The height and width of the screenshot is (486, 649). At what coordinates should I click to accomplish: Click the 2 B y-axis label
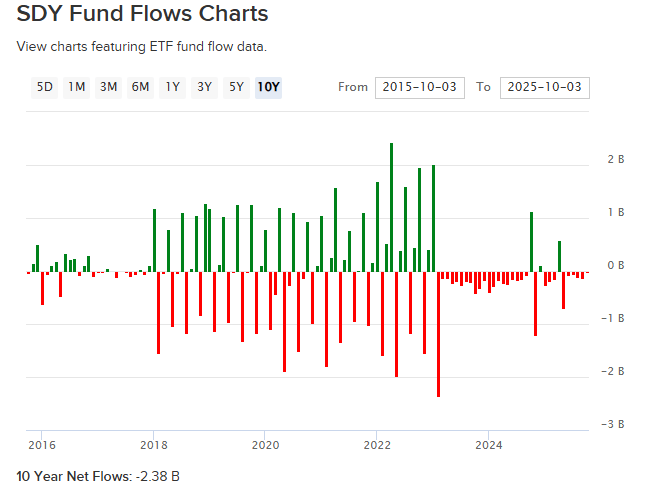point(616,160)
